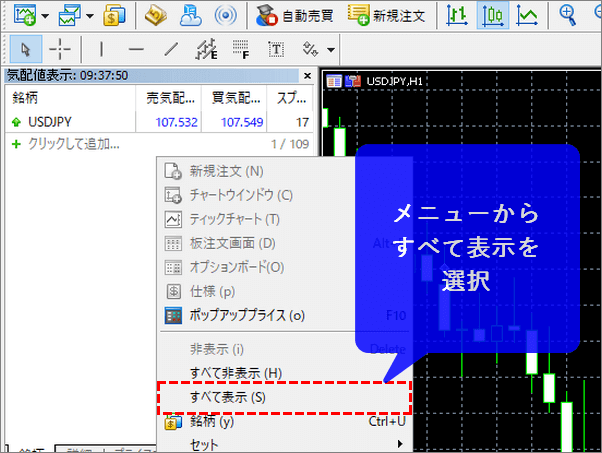Expand the セット submenu
602x453 pixels.
pos(286,445)
